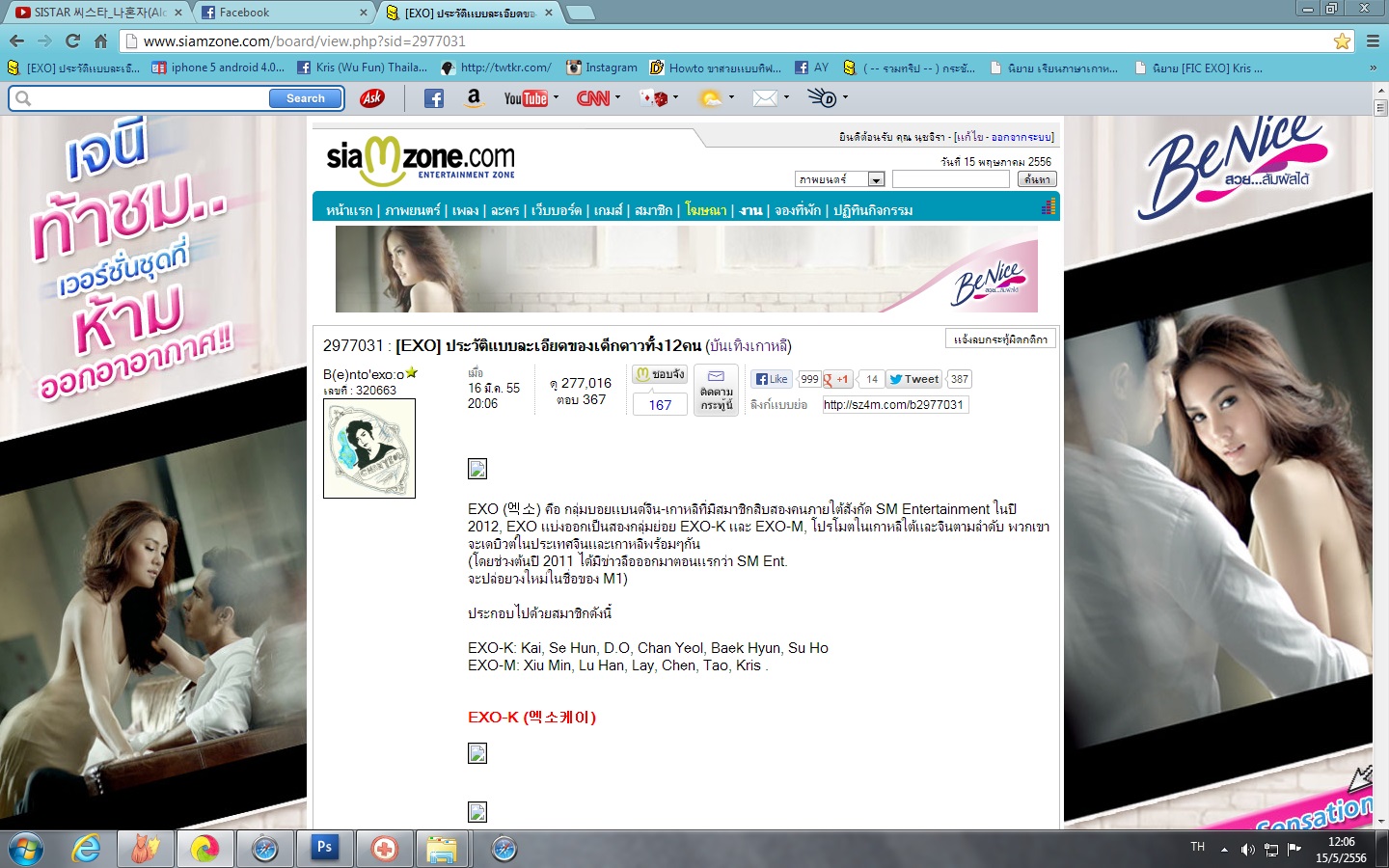Switch to the SISTAR YouTube tab
The image size is (1389, 868).
[x=98, y=13]
